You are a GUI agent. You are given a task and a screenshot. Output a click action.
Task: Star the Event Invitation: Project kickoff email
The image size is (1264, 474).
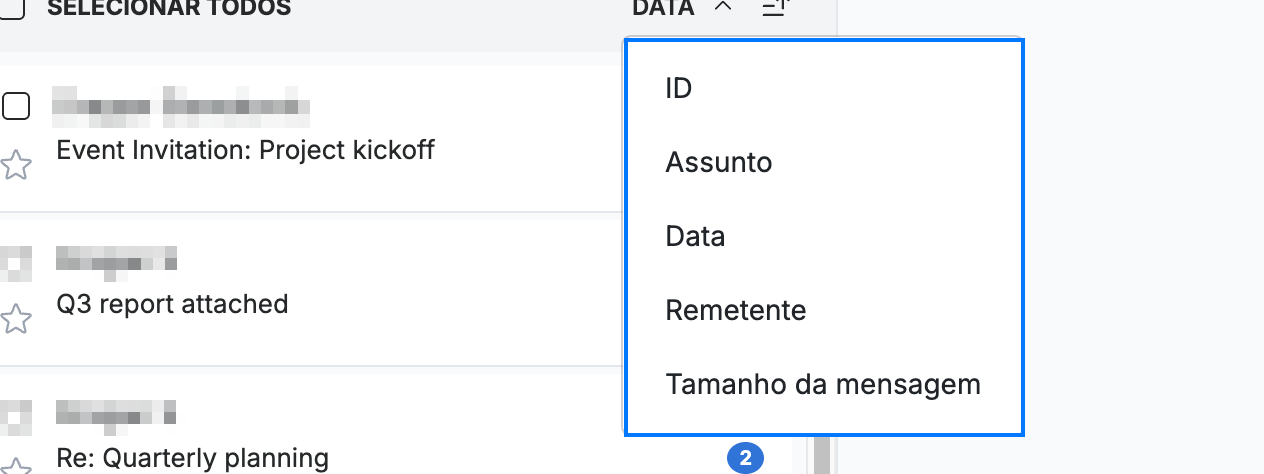(x=15, y=164)
